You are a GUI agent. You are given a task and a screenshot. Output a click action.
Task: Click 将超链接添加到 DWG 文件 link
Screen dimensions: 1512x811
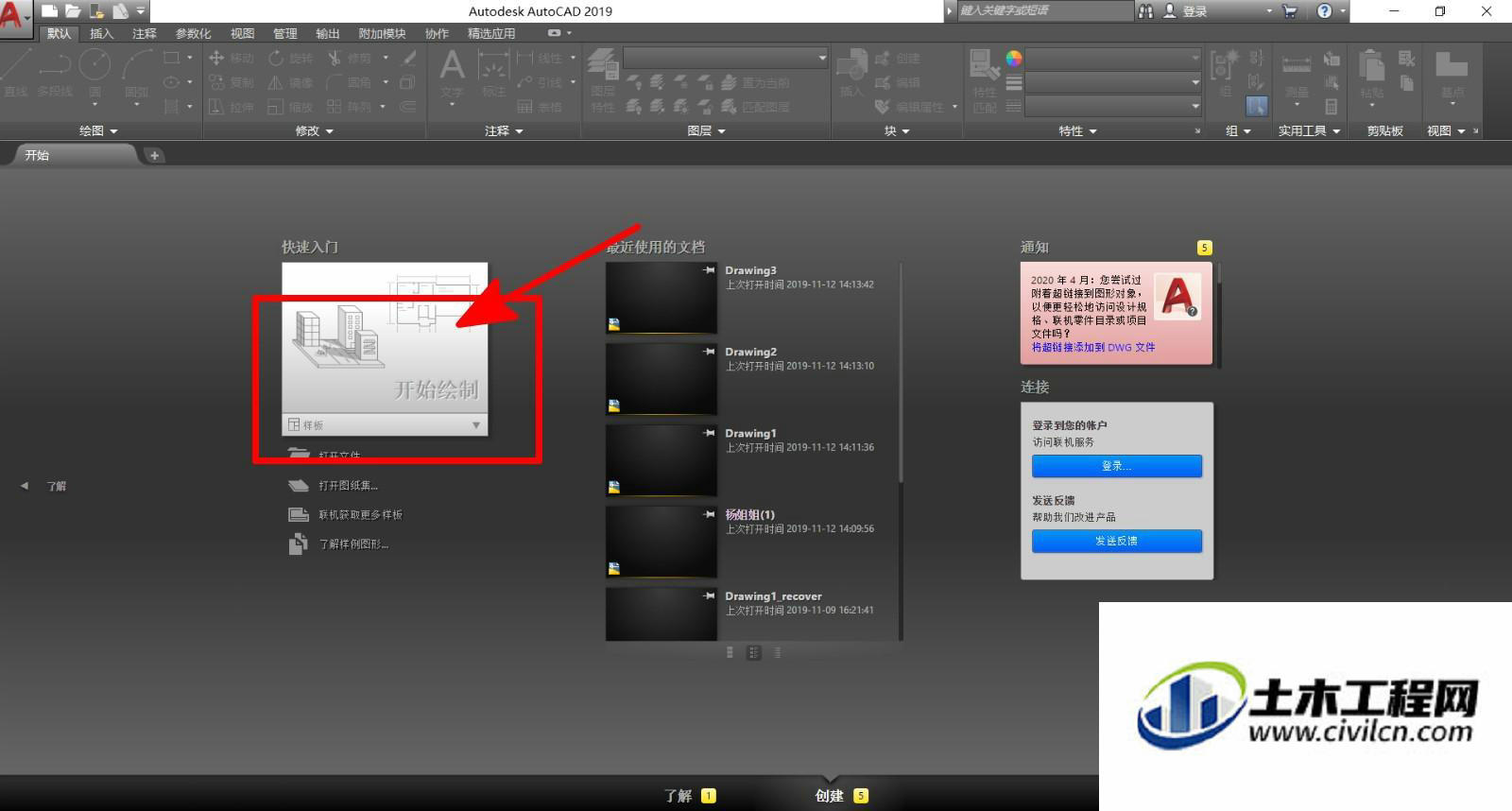pos(1092,347)
